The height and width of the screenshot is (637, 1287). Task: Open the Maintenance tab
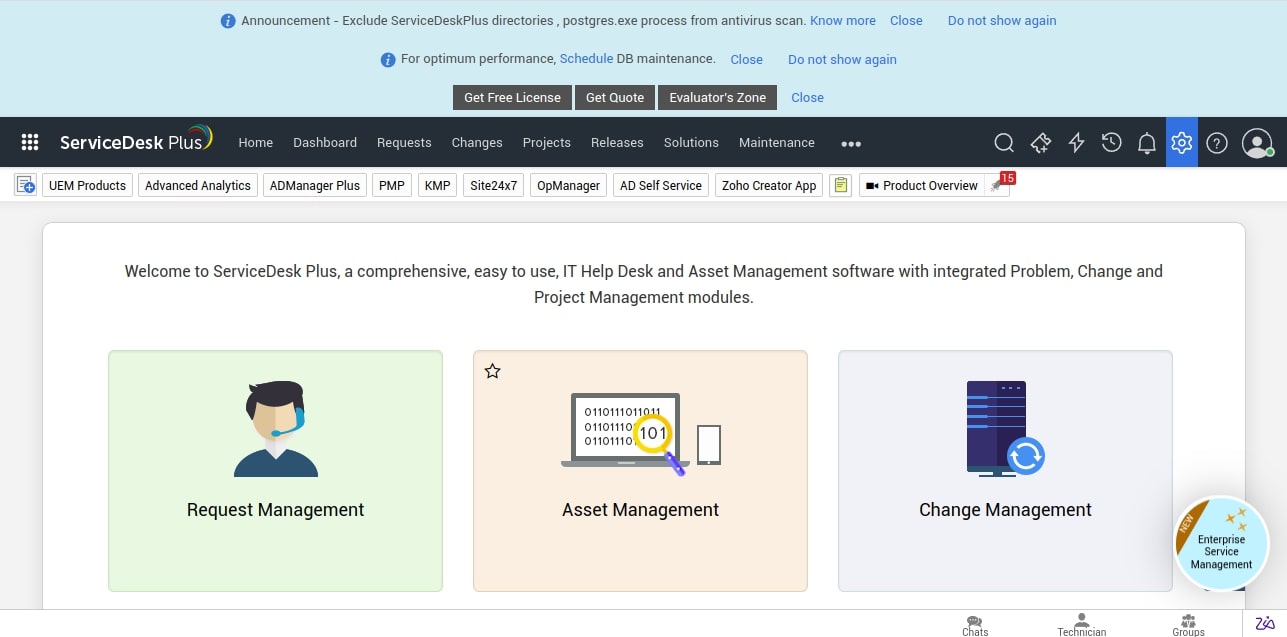[x=777, y=142]
